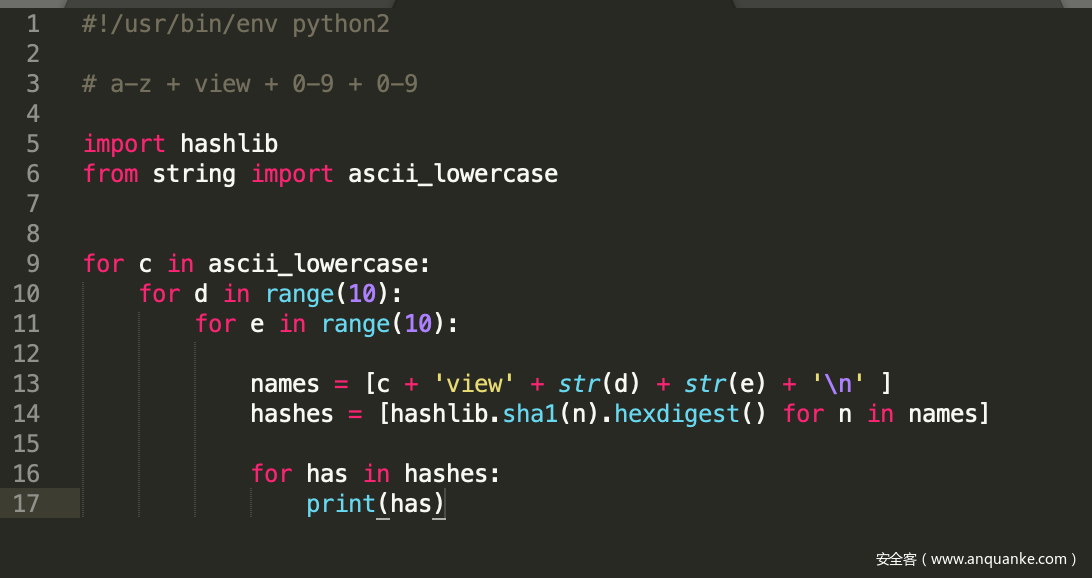This screenshot has width=1092, height=578.
Task: Click line number 9 in the gutter
Action: click(x=33, y=264)
